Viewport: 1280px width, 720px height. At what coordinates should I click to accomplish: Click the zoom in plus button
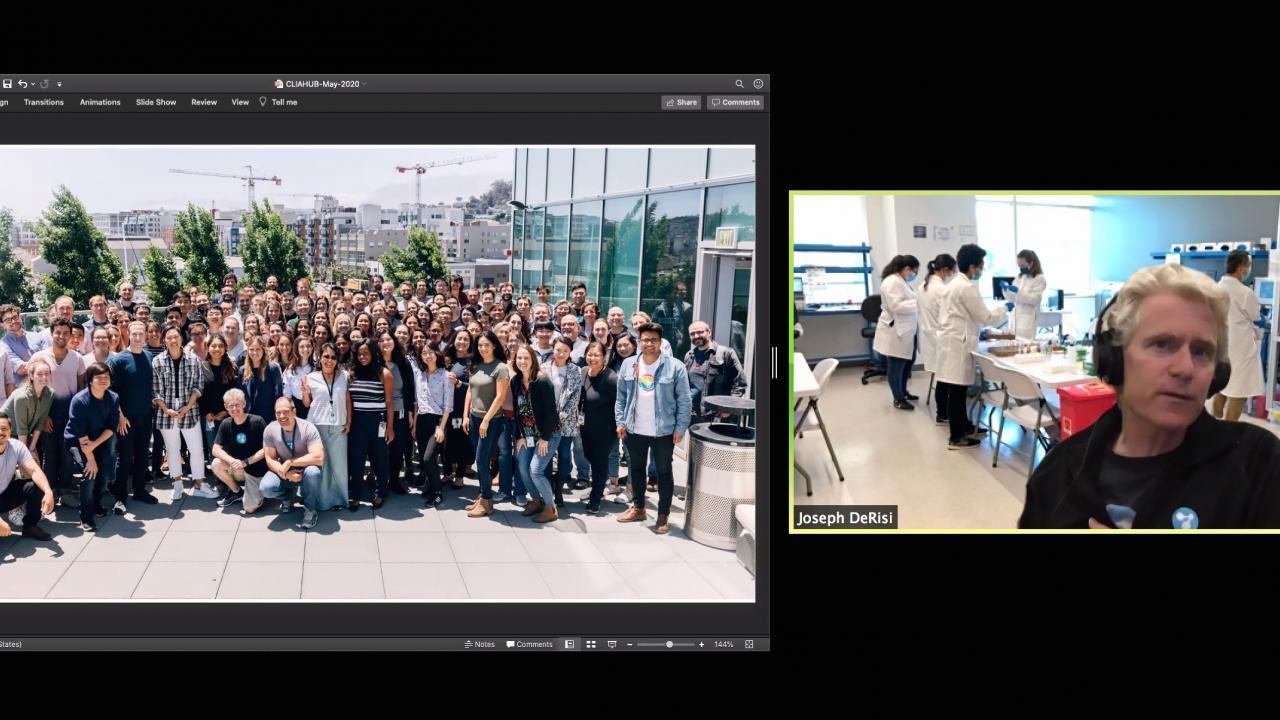[701, 644]
